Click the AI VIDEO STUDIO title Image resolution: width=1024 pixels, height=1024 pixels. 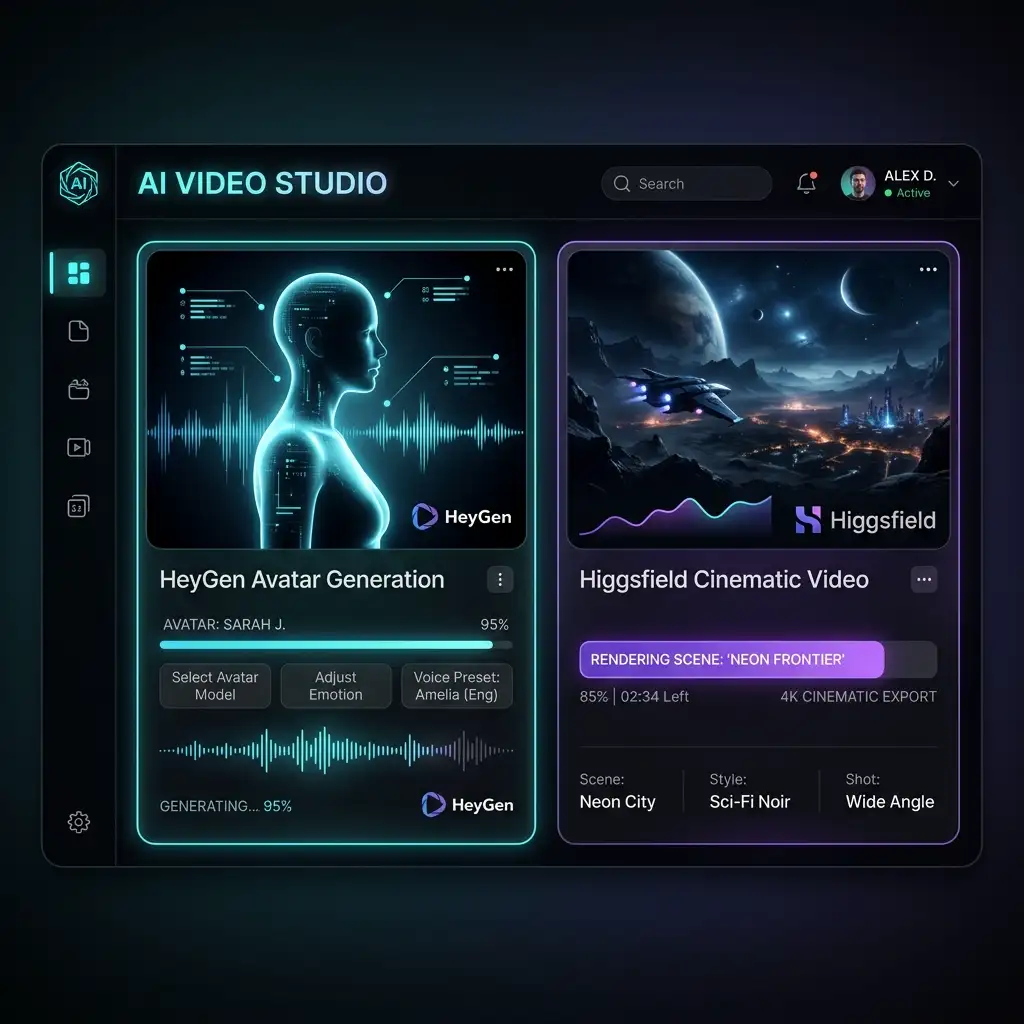(x=263, y=184)
